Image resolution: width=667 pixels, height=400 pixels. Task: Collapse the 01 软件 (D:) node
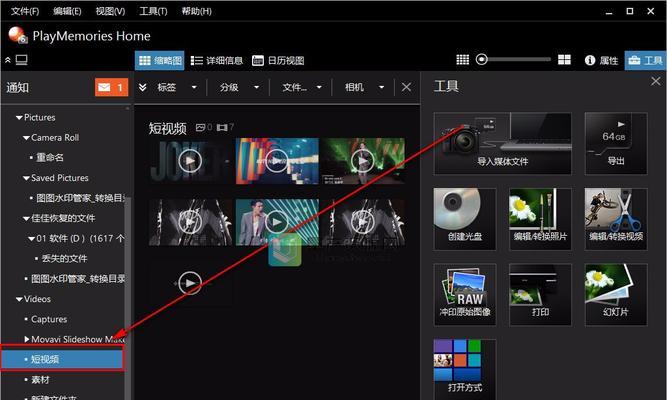pos(31,238)
